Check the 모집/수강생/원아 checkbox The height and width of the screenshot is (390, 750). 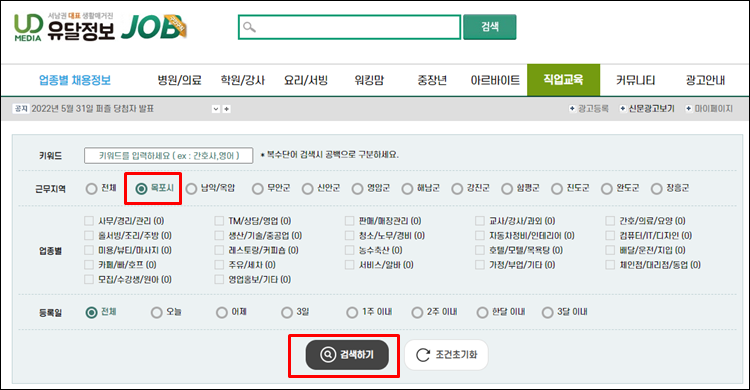(x=89, y=279)
